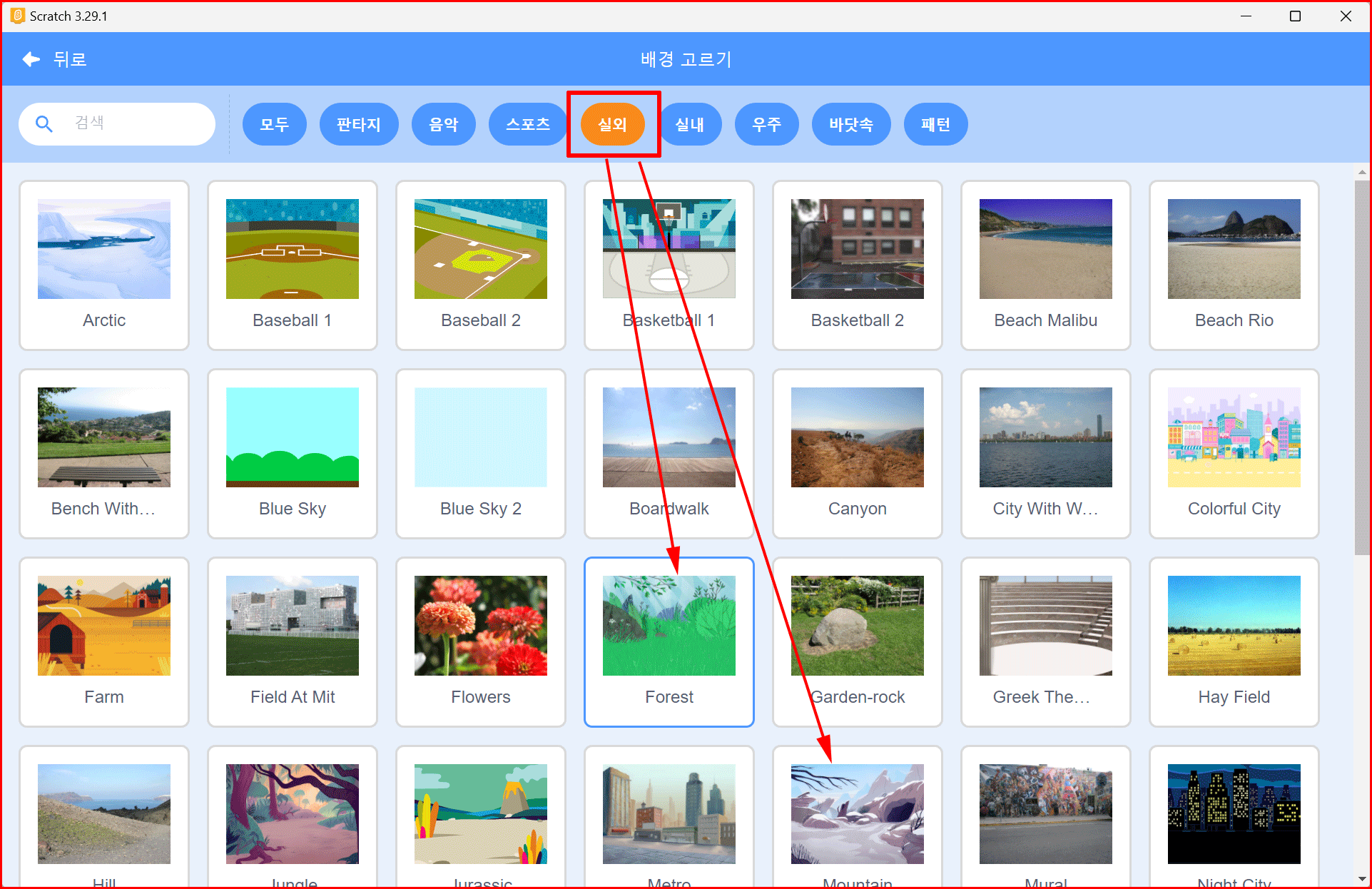Select the 음악 category filter

click(x=443, y=124)
